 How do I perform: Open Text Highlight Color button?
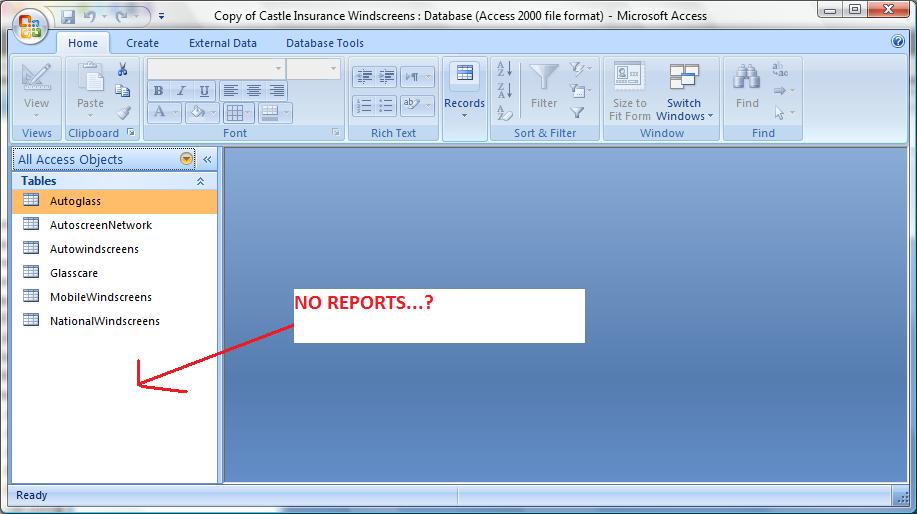pos(417,106)
